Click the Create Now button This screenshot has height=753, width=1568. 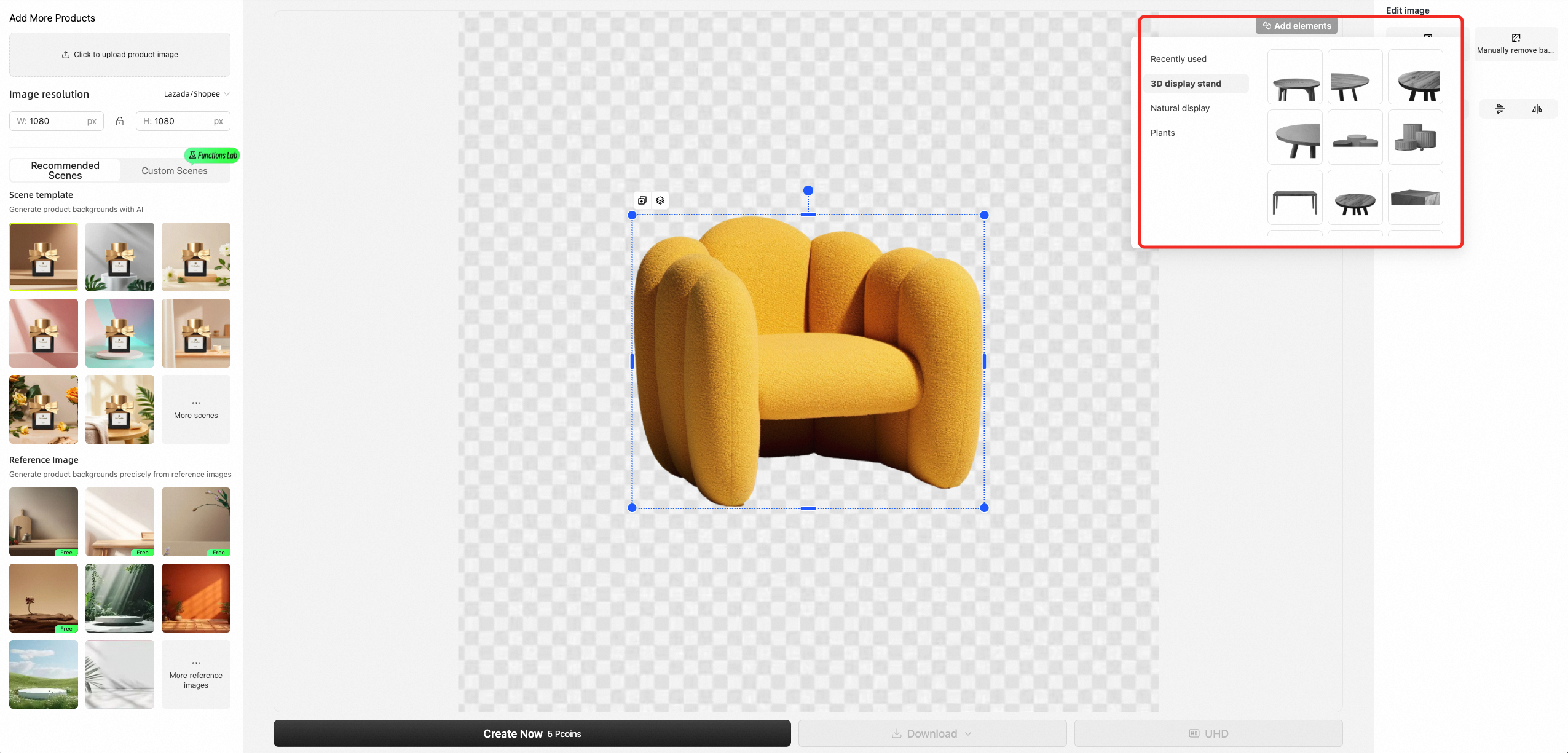coord(532,733)
